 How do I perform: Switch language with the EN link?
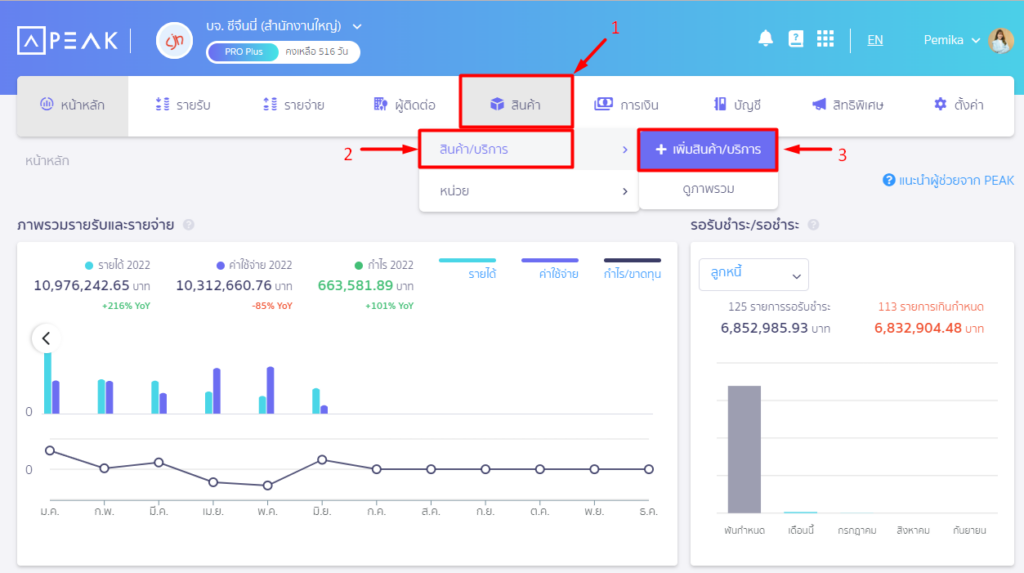pyautogui.click(x=875, y=40)
